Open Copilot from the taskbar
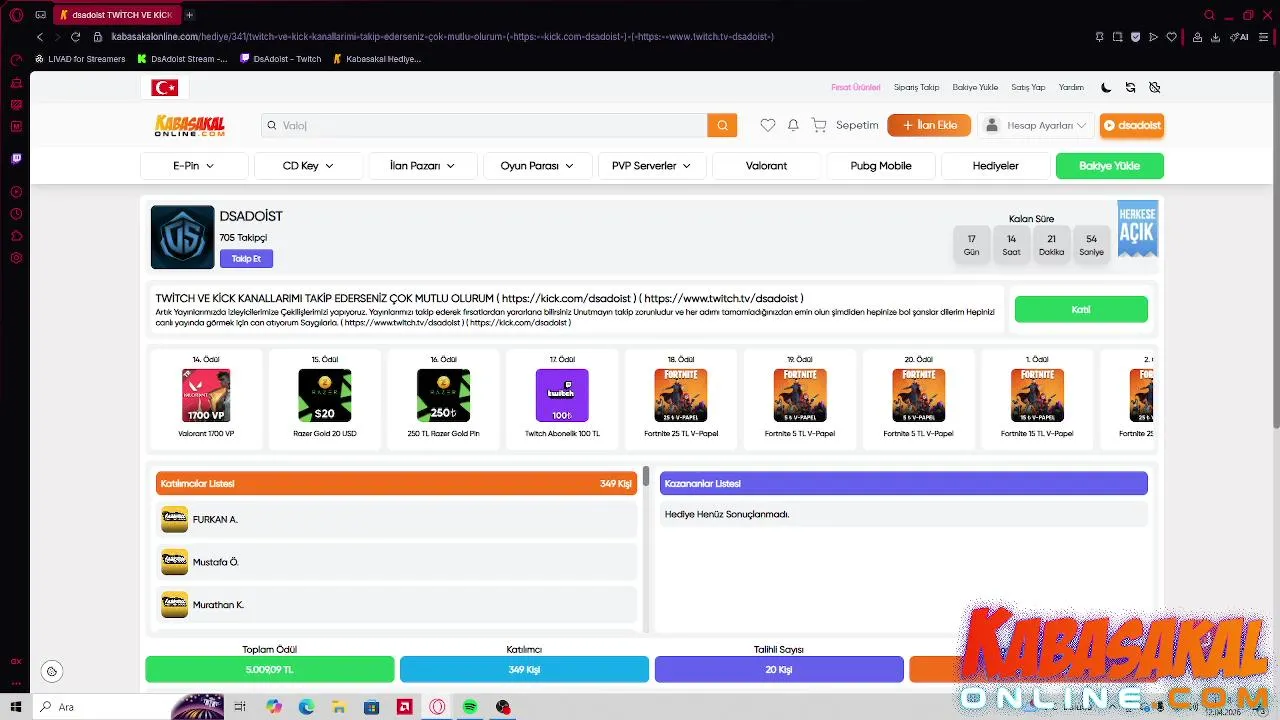Image resolution: width=1280 pixels, height=720 pixels. tap(274, 707)
